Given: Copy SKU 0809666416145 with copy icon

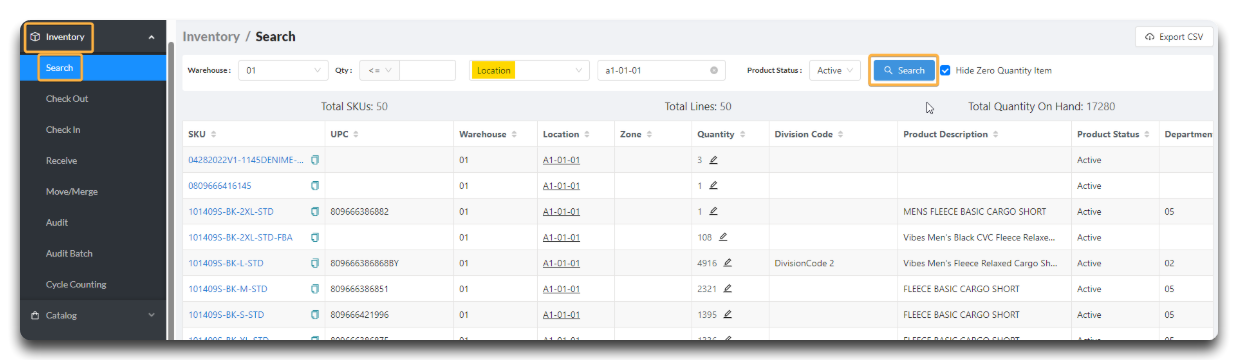Looking at the screenshot, I should tap(315, 186).
